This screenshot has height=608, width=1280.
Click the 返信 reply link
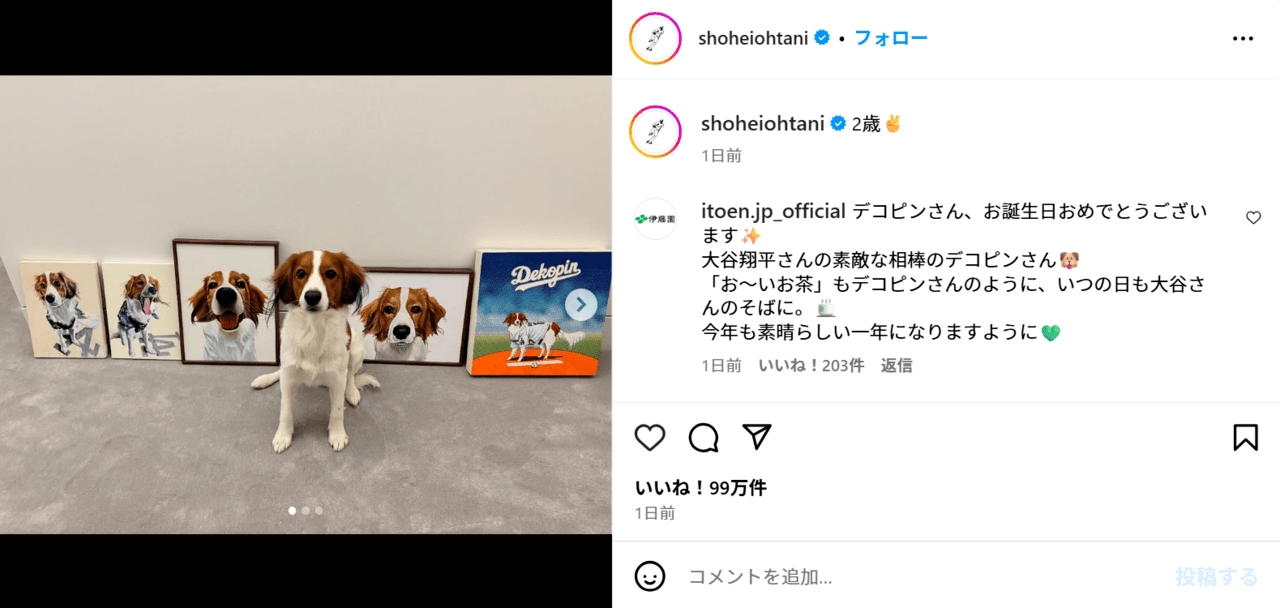click(896, 365)
